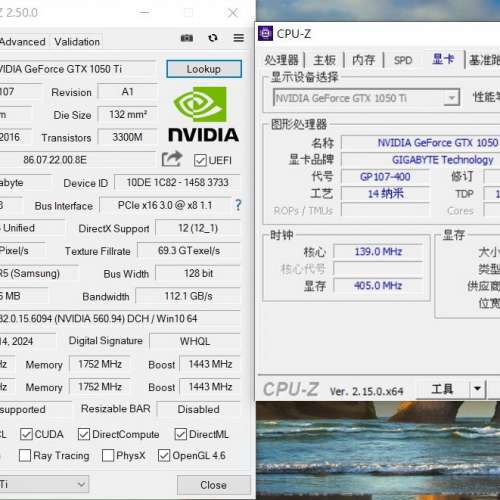Click the GPU name field in GPU-Z

[x=77, y=69]
